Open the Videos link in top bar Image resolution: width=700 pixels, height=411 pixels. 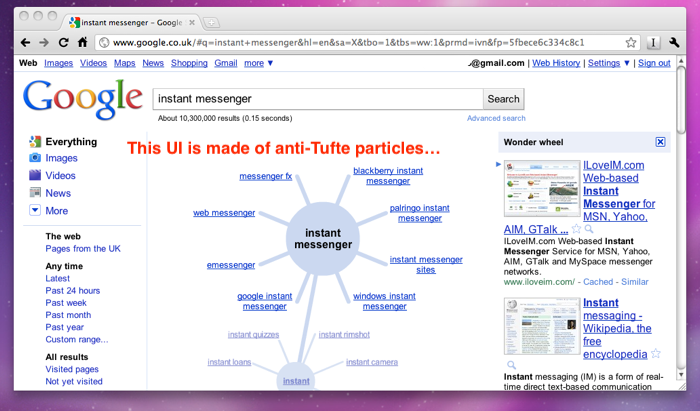pos(93,63)
